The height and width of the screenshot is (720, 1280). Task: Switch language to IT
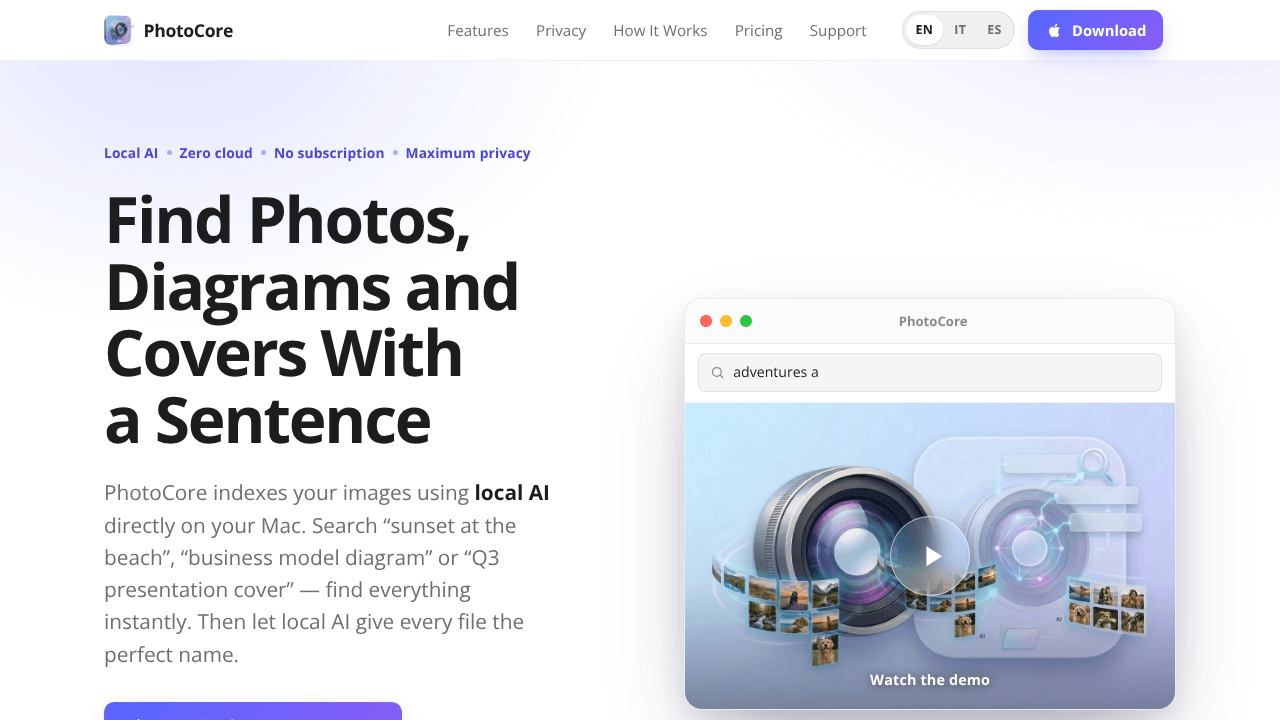[960, 30]
